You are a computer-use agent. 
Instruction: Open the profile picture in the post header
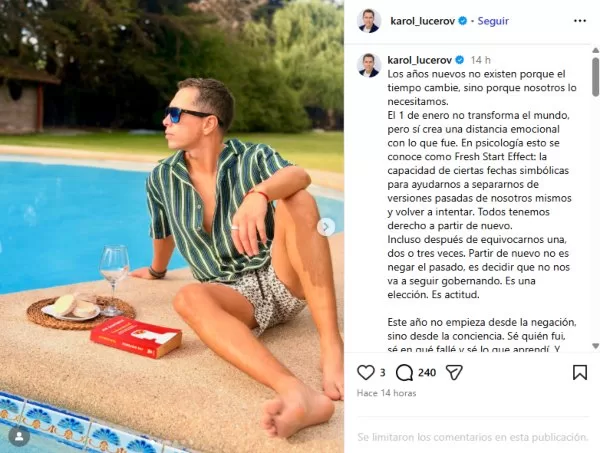coord(369,21)
